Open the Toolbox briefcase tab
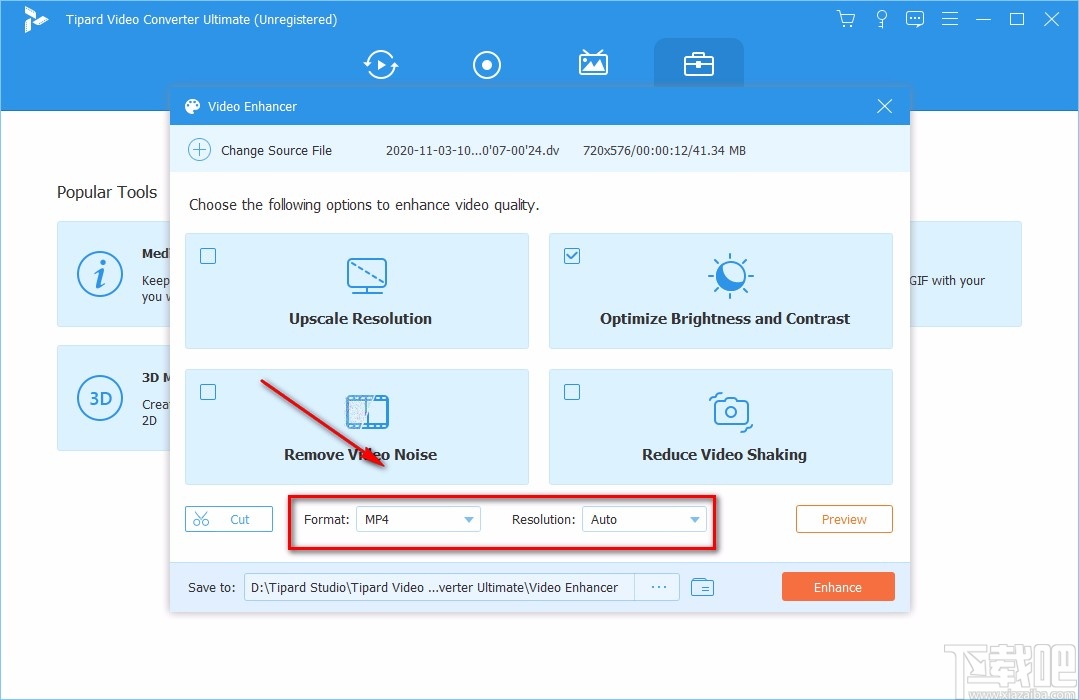 (x=698, y=65)
